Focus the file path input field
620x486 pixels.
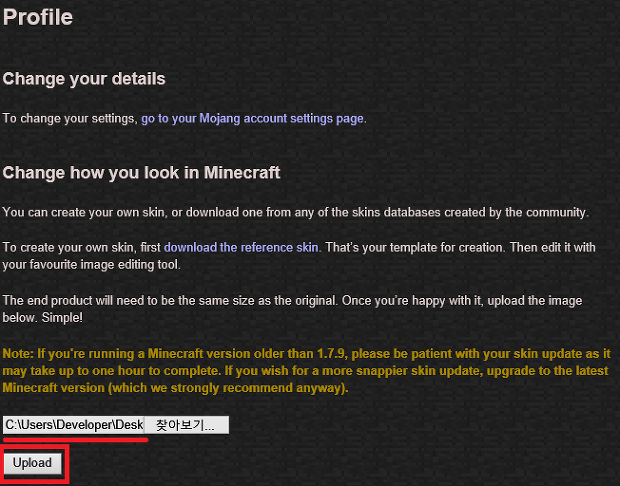pyautogui.click(x=74, y=425)
